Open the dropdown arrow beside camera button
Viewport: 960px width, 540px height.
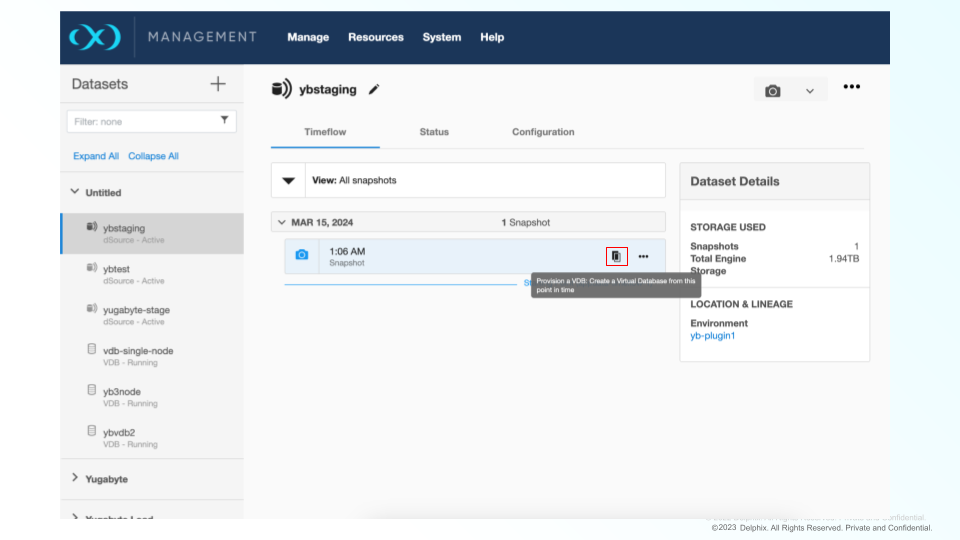(x=810, y=91)
